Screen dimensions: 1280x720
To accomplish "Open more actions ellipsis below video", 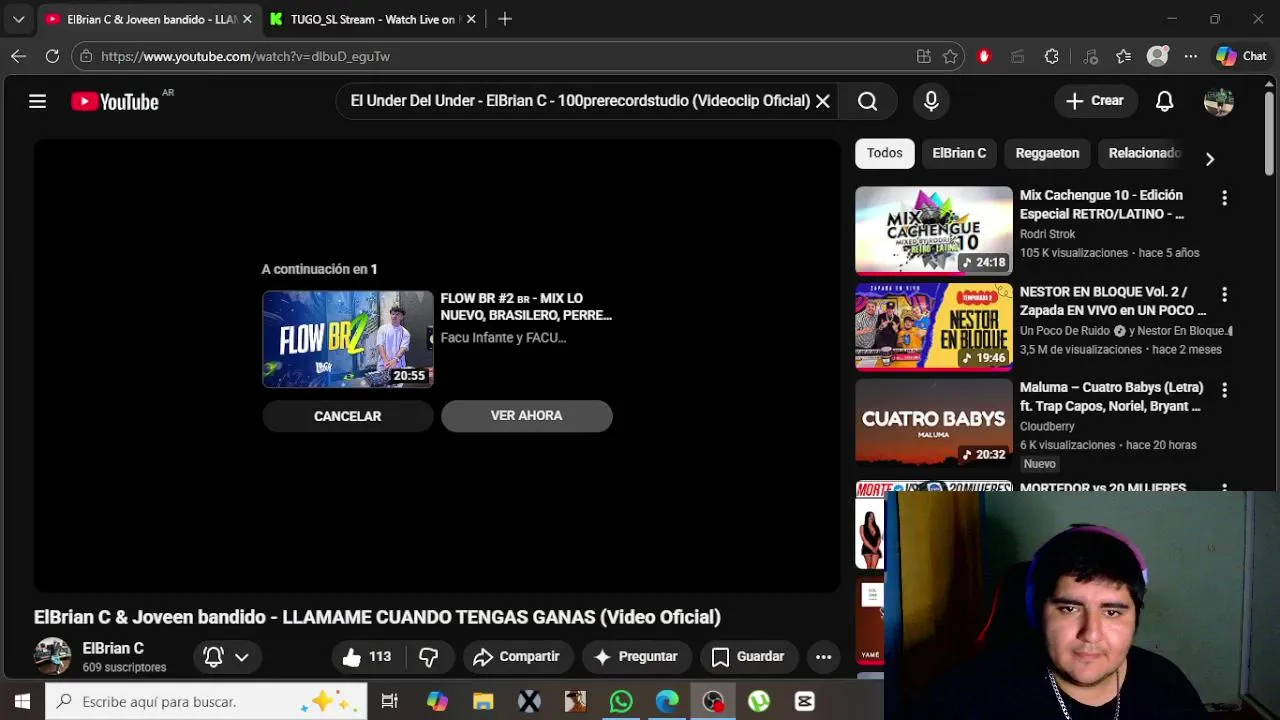I will click(823, 657).
